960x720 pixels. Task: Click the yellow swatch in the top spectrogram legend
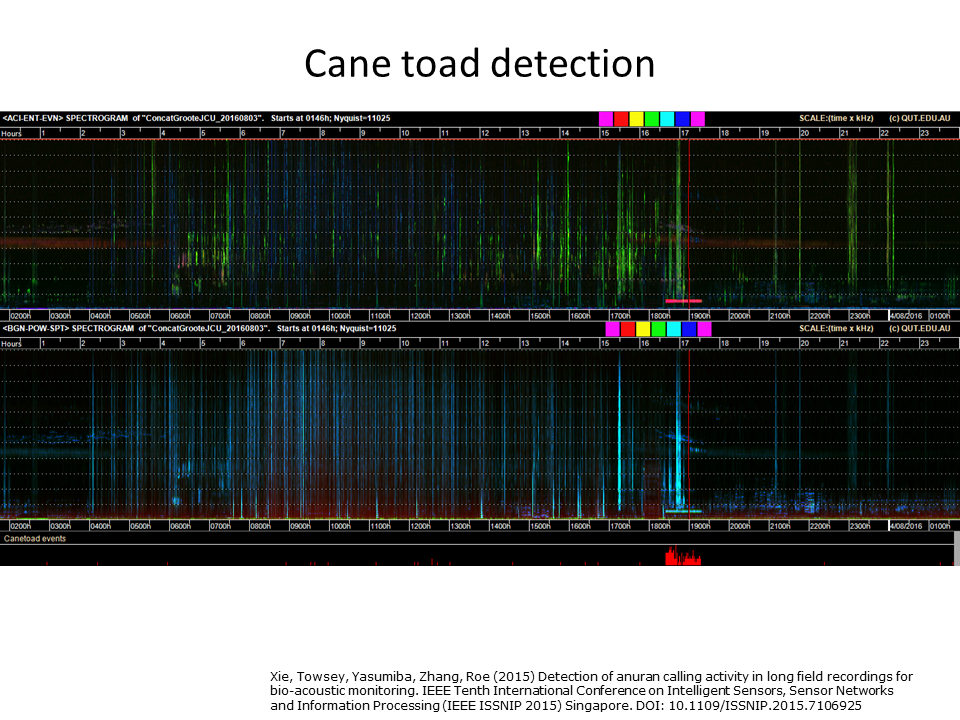(637, 119)
